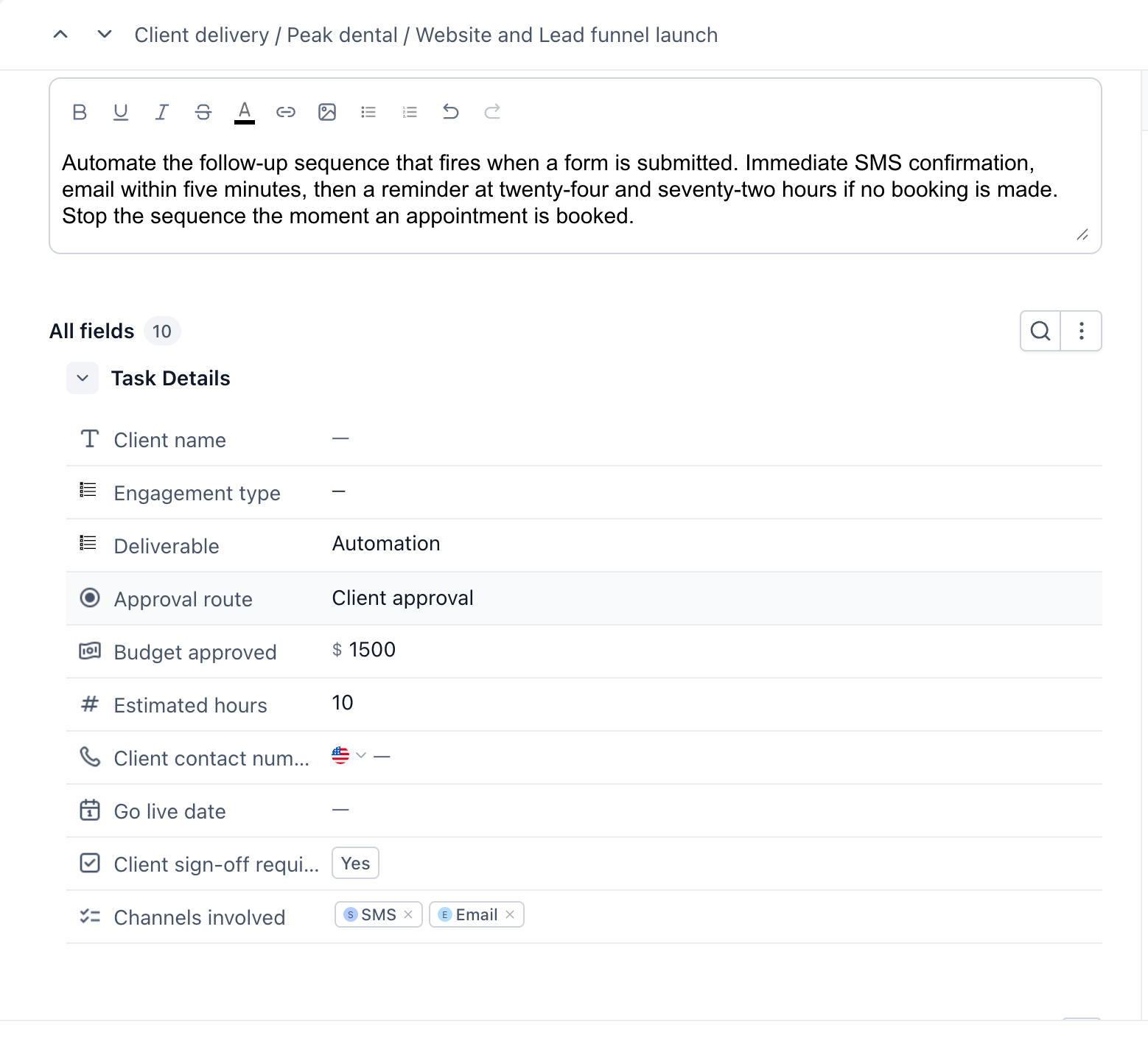Click the Go live date field
Image resolution: width=1148 pixels, height=1061 pixels.
[x=584, y=810]
